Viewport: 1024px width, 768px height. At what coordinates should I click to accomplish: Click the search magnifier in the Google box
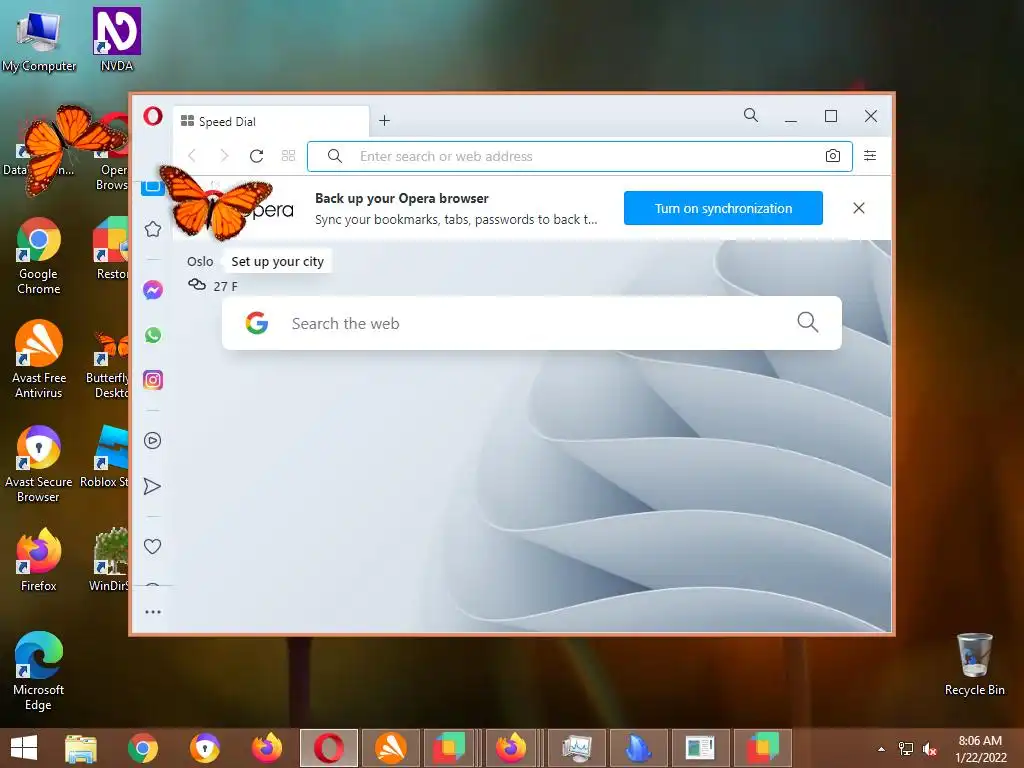pyautogui.click(x=808, y=322)
